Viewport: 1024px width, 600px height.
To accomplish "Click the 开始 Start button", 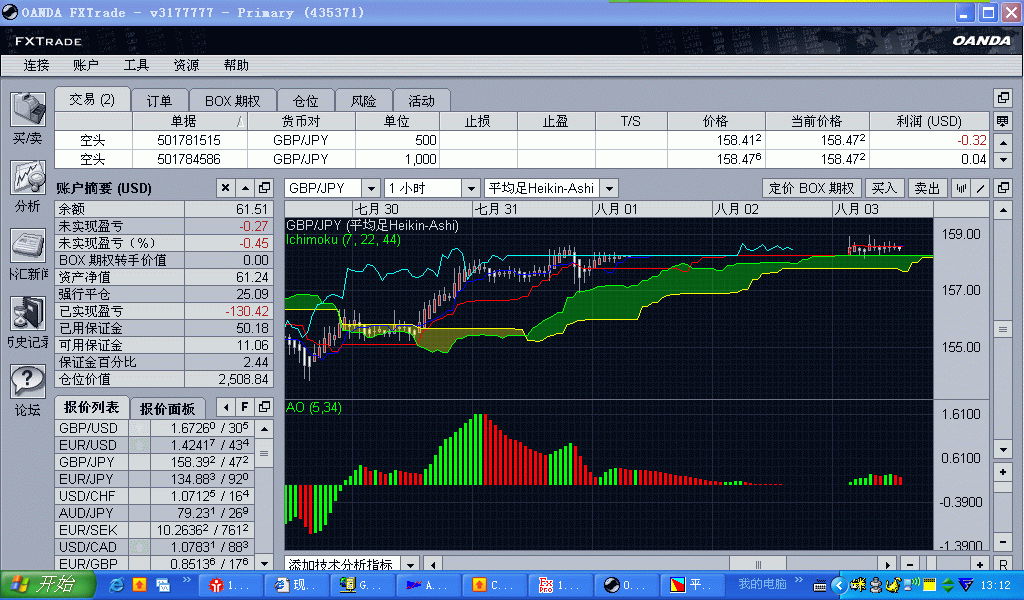I will point(48,584).
